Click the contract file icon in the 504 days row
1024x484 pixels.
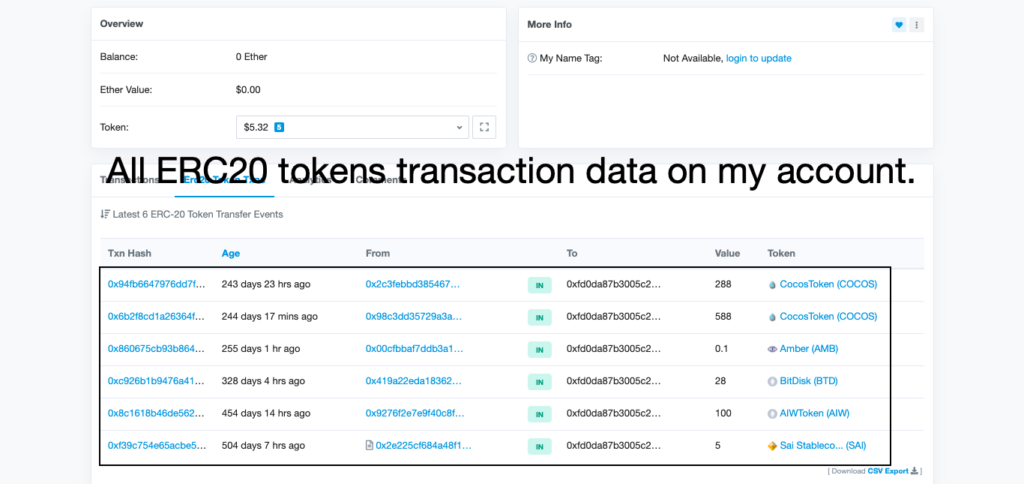pyautogui.click(x=369, y=445)
